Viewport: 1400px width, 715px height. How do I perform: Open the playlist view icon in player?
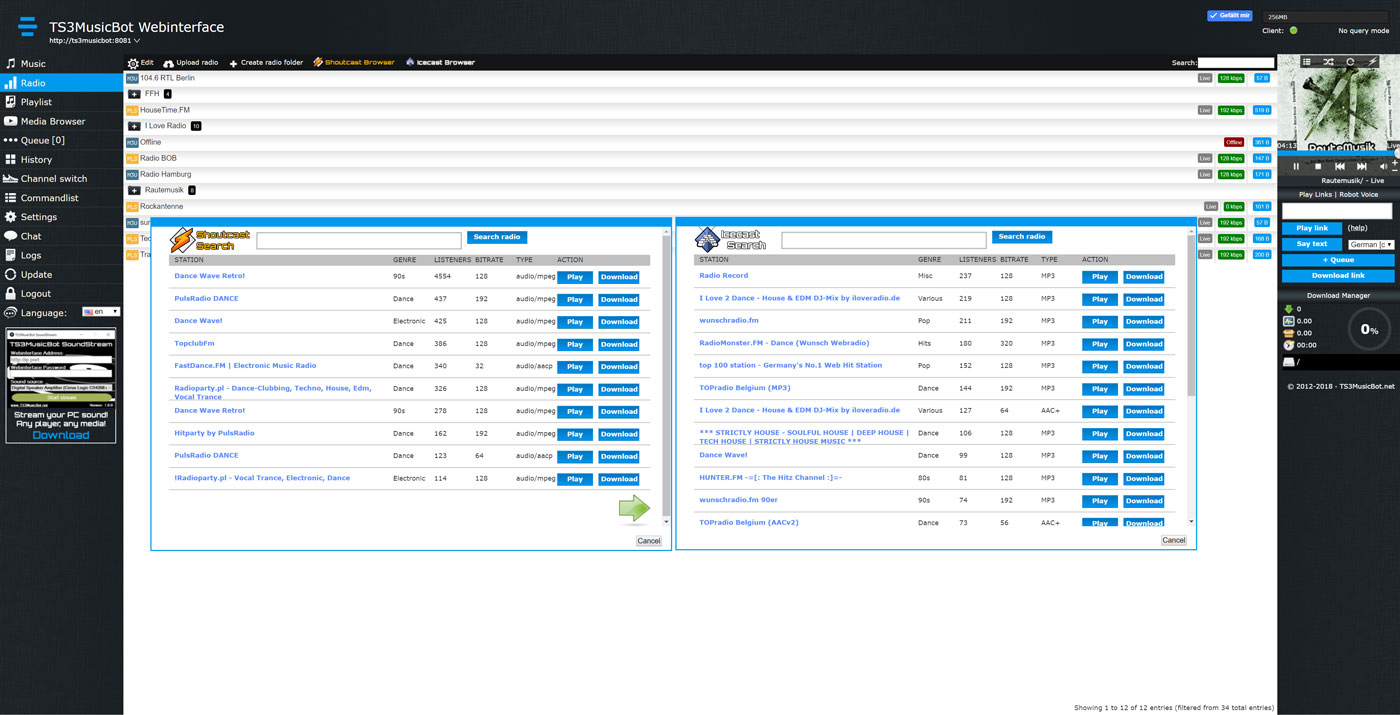(1306, 62)
